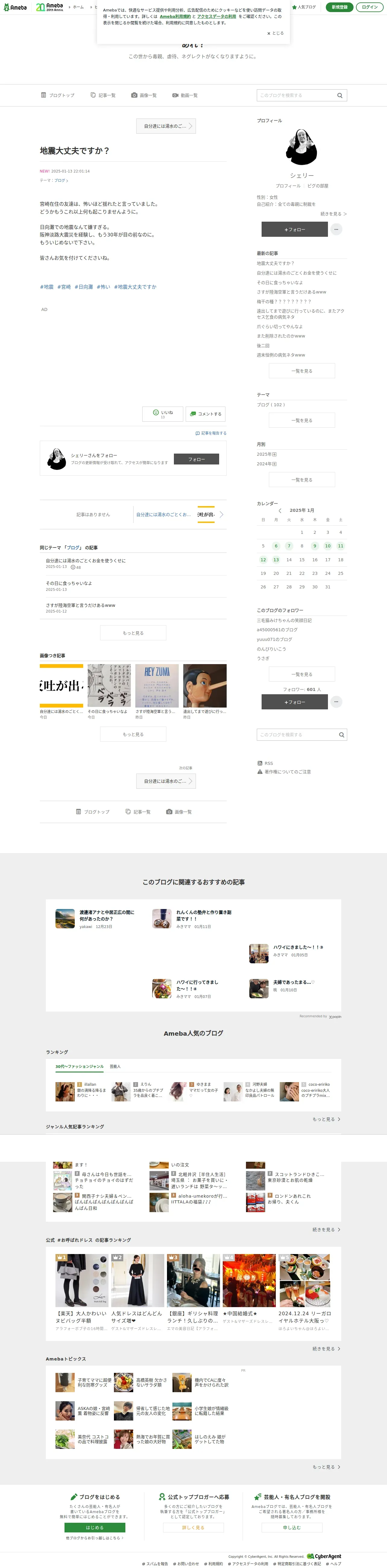Click the crown icon beside 人気ブログ
387x1568 pixels.
(x=294, y=7)
